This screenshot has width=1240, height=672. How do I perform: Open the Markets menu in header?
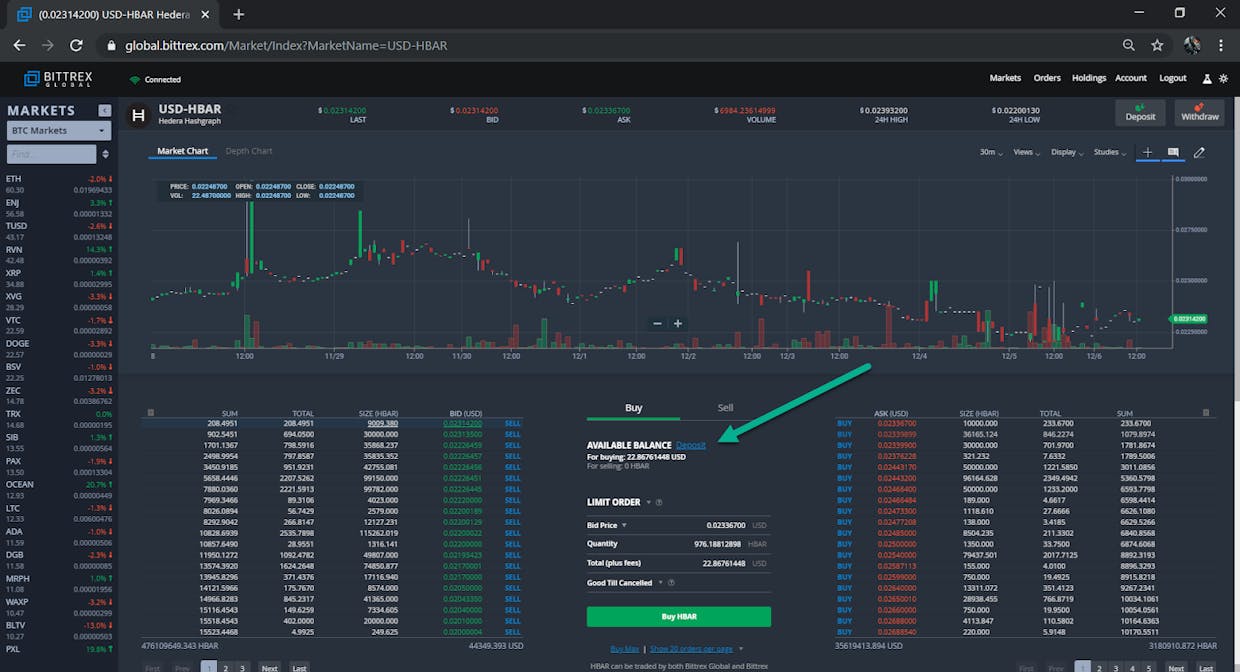pos(1005,78)
